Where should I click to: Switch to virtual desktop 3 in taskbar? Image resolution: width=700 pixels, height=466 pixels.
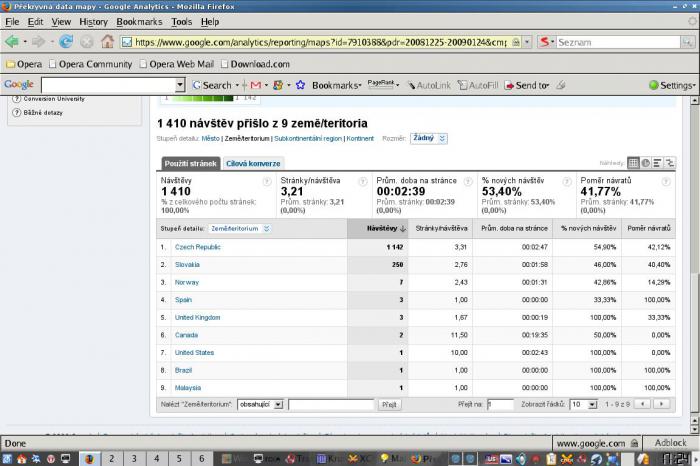tap(134, 458)
